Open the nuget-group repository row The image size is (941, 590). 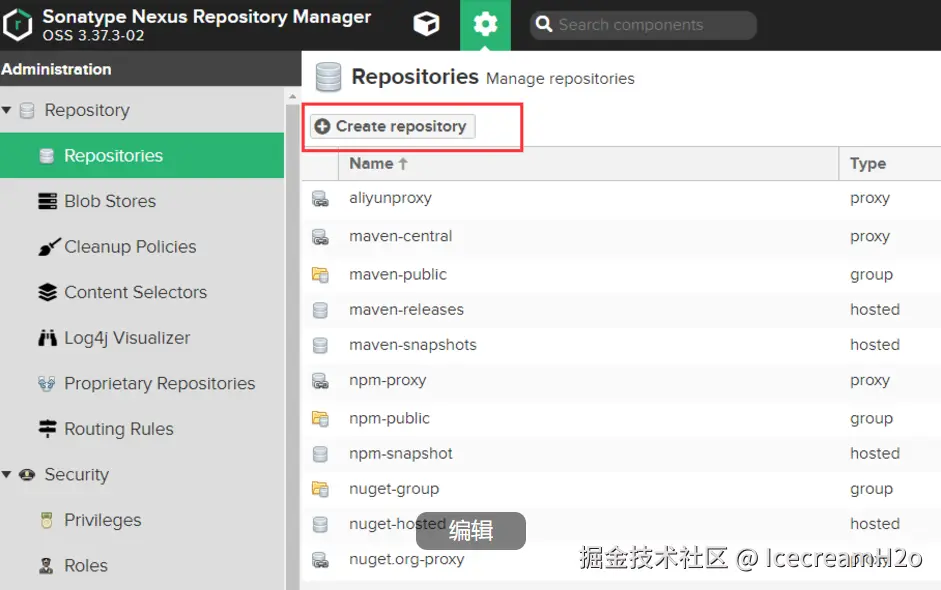pyautogui.click(x=621, y=489)
